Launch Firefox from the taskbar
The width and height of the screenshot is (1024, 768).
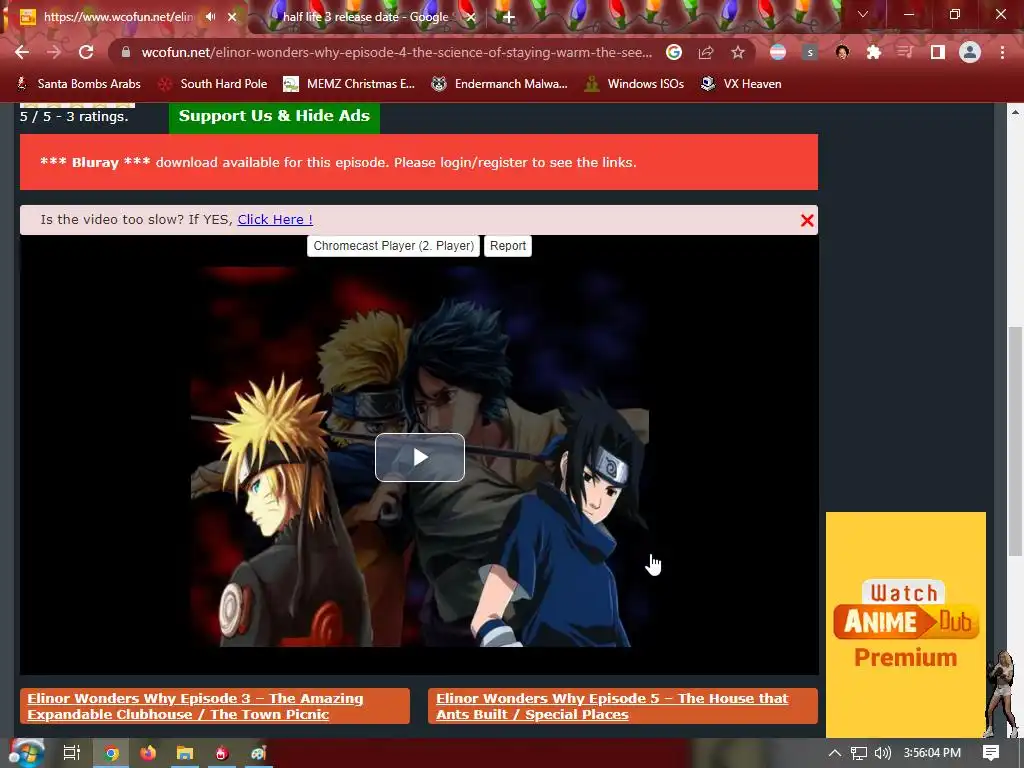(x=148, y=753)
